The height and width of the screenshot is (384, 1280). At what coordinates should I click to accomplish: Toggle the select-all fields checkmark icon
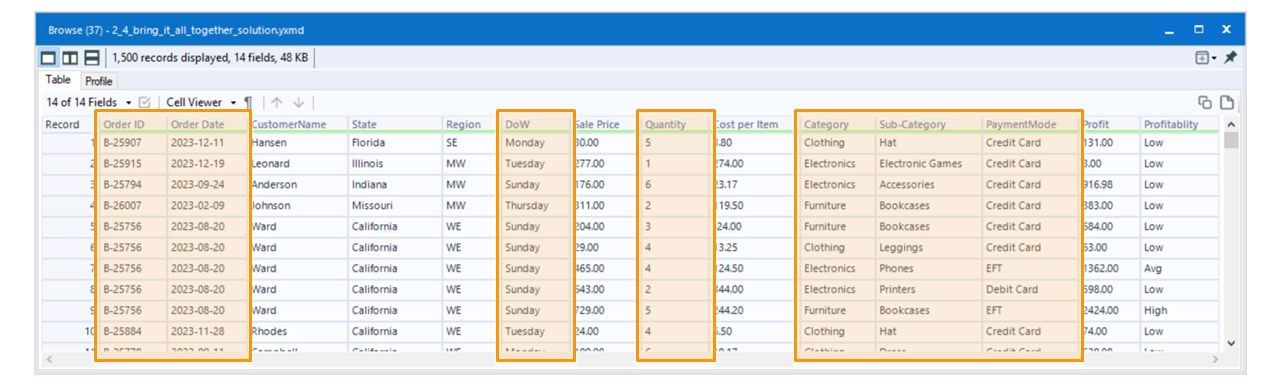point(144,102)
